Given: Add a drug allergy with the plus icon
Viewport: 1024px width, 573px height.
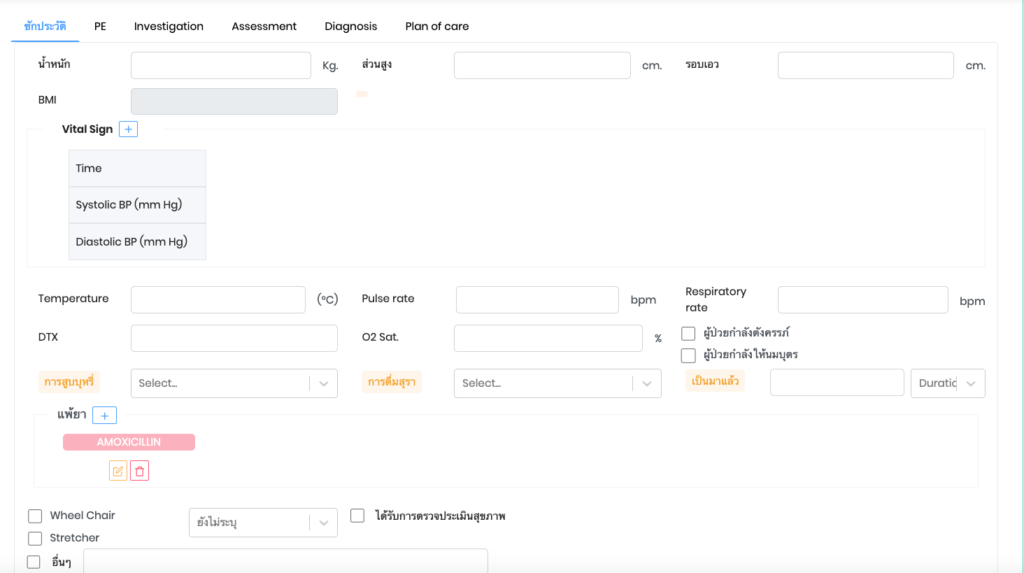Looking at the screenshot, I should click(104, 415).
